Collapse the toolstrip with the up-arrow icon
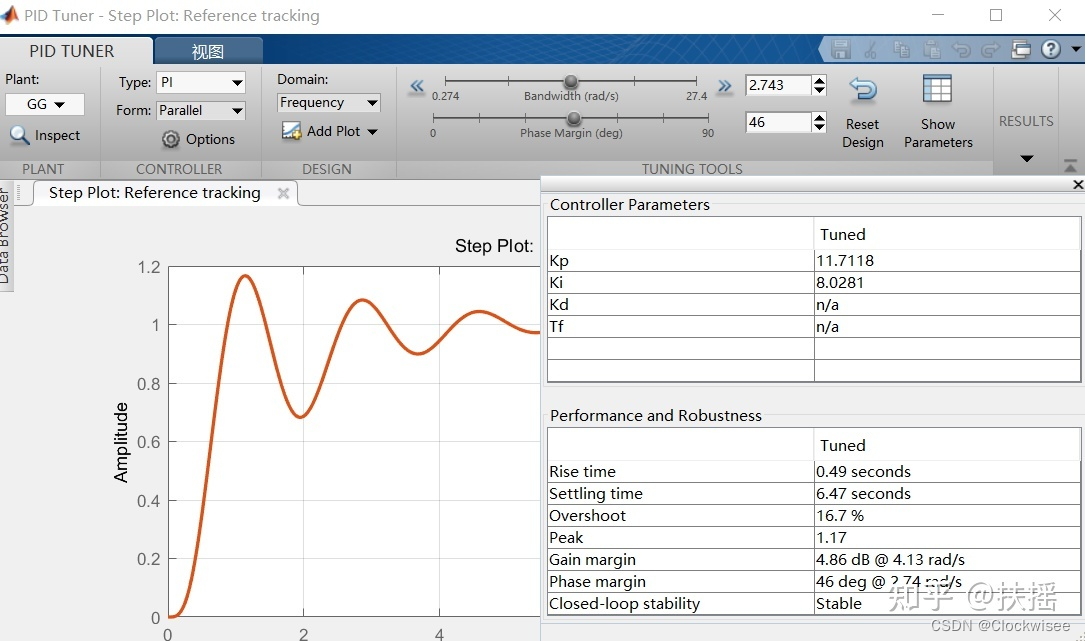Image resolution: width=1085 pixels, height=641 pixels. 1070,165
